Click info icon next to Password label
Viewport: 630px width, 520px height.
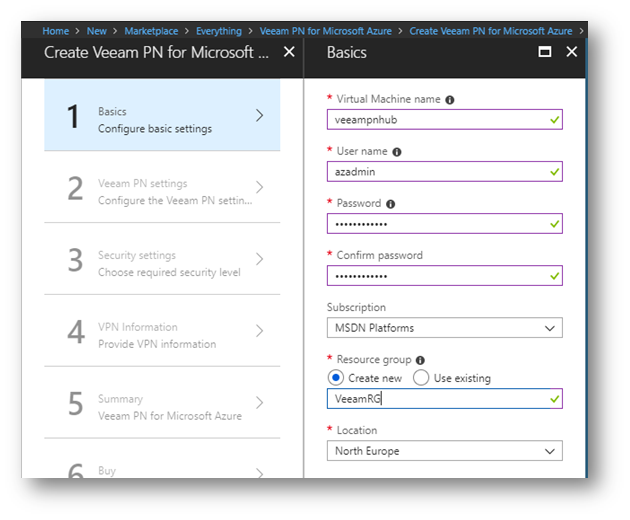(x=391, y=204)
